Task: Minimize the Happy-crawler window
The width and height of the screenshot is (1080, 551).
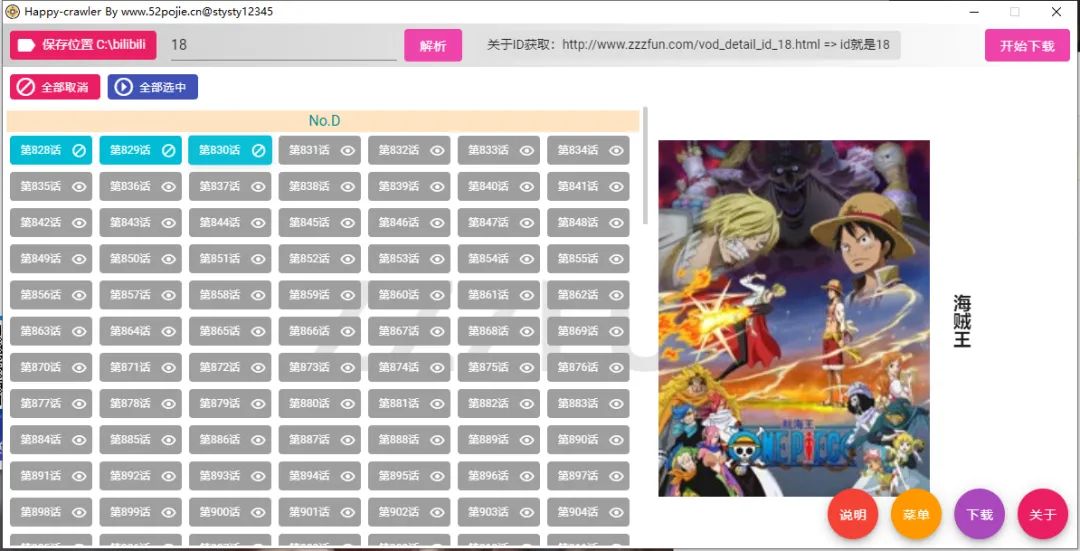Action: click(x=975, y=12)
